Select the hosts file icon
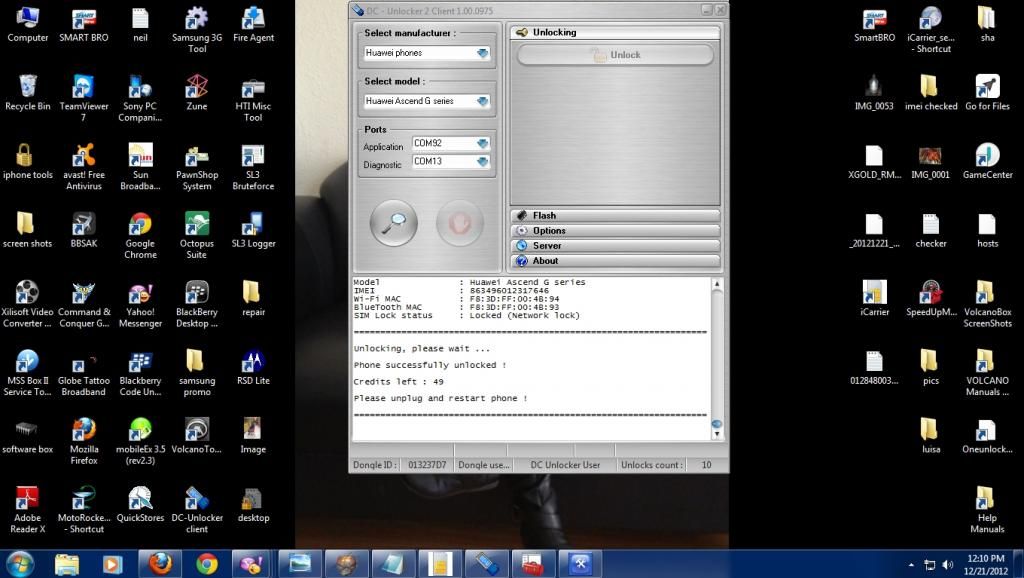The image size is (1024, 578). pos(987,230)
